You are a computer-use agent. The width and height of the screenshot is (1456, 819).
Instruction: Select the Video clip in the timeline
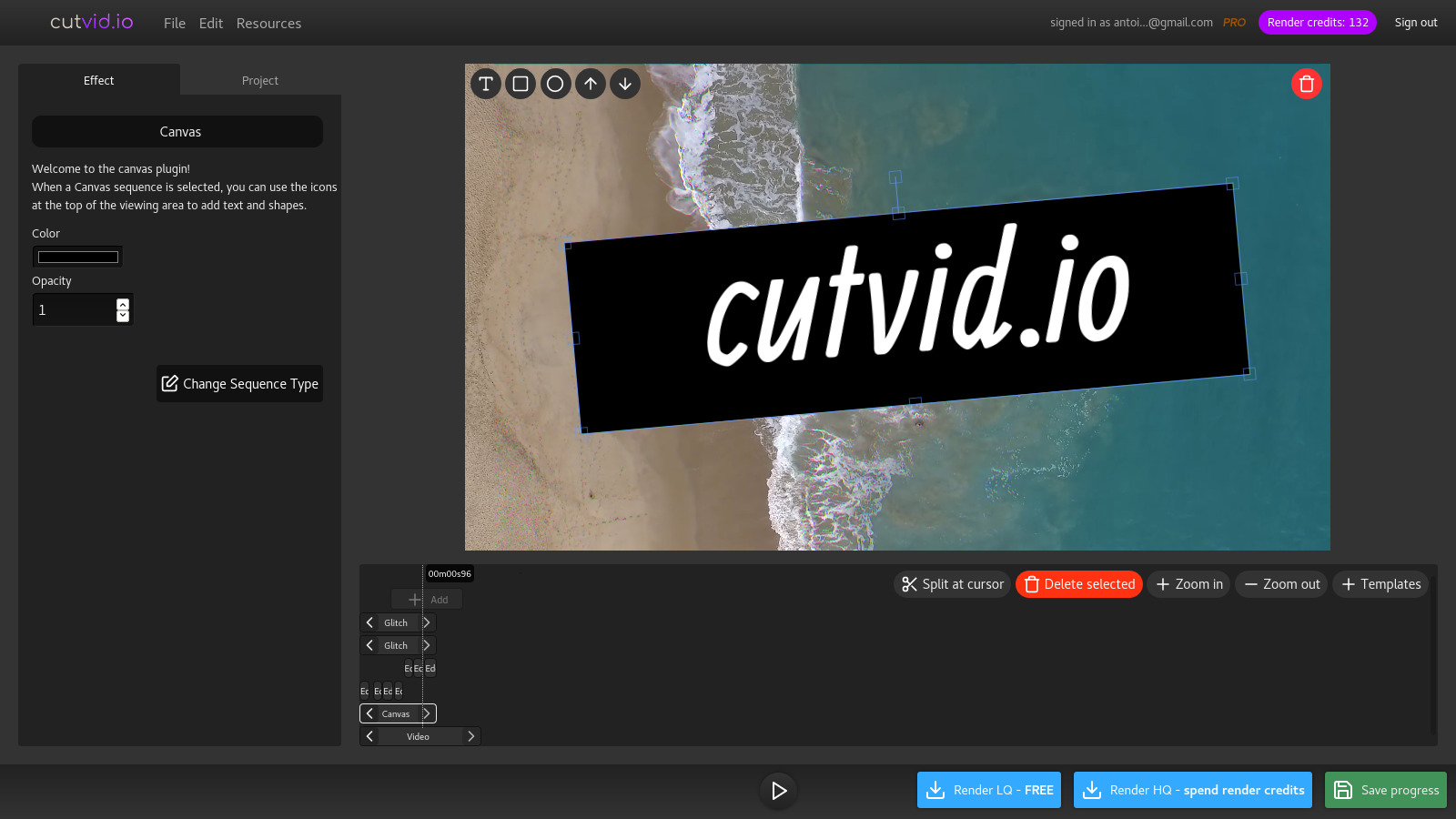point(419,736)
